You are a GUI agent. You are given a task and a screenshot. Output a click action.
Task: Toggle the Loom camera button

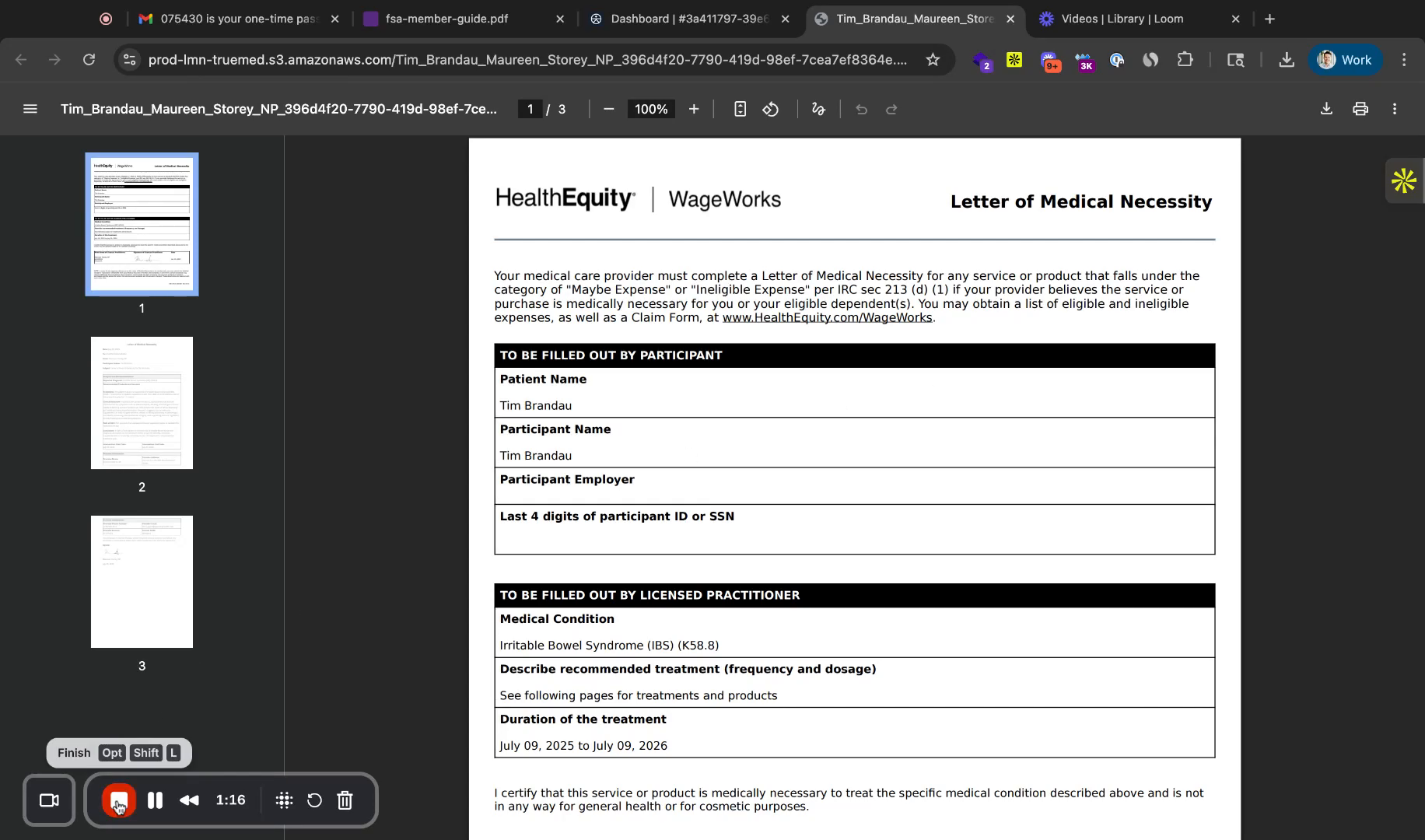pyautogui.click(x=49, y=800)
